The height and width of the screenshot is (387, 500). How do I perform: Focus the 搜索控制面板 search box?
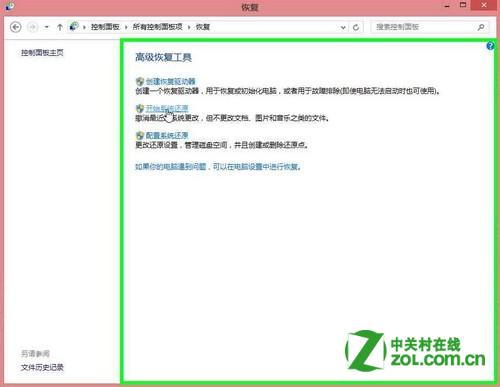[430, 27]
